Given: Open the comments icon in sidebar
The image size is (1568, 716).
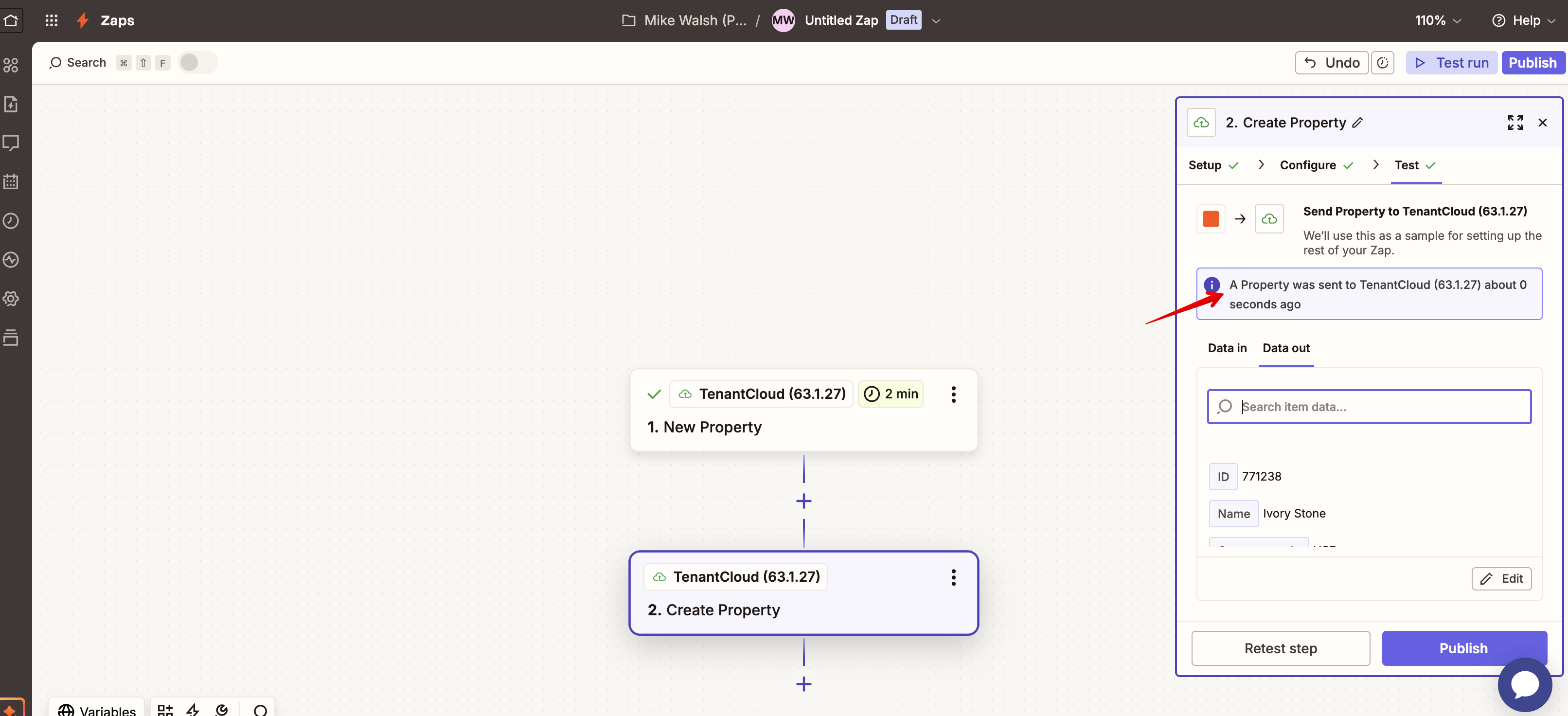Looking at the screenshot, I should coord(11,143).
